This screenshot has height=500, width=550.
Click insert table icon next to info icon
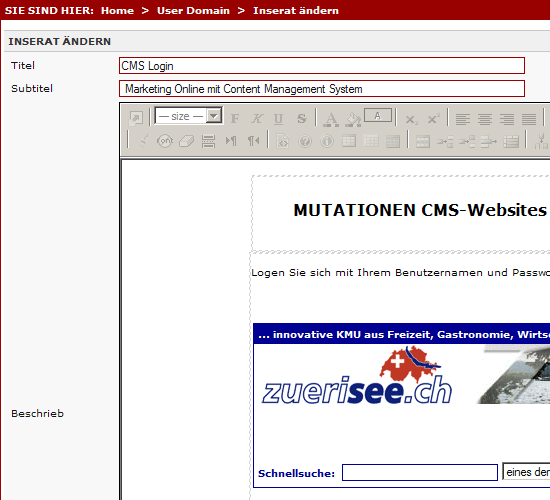tap(349, 141)
